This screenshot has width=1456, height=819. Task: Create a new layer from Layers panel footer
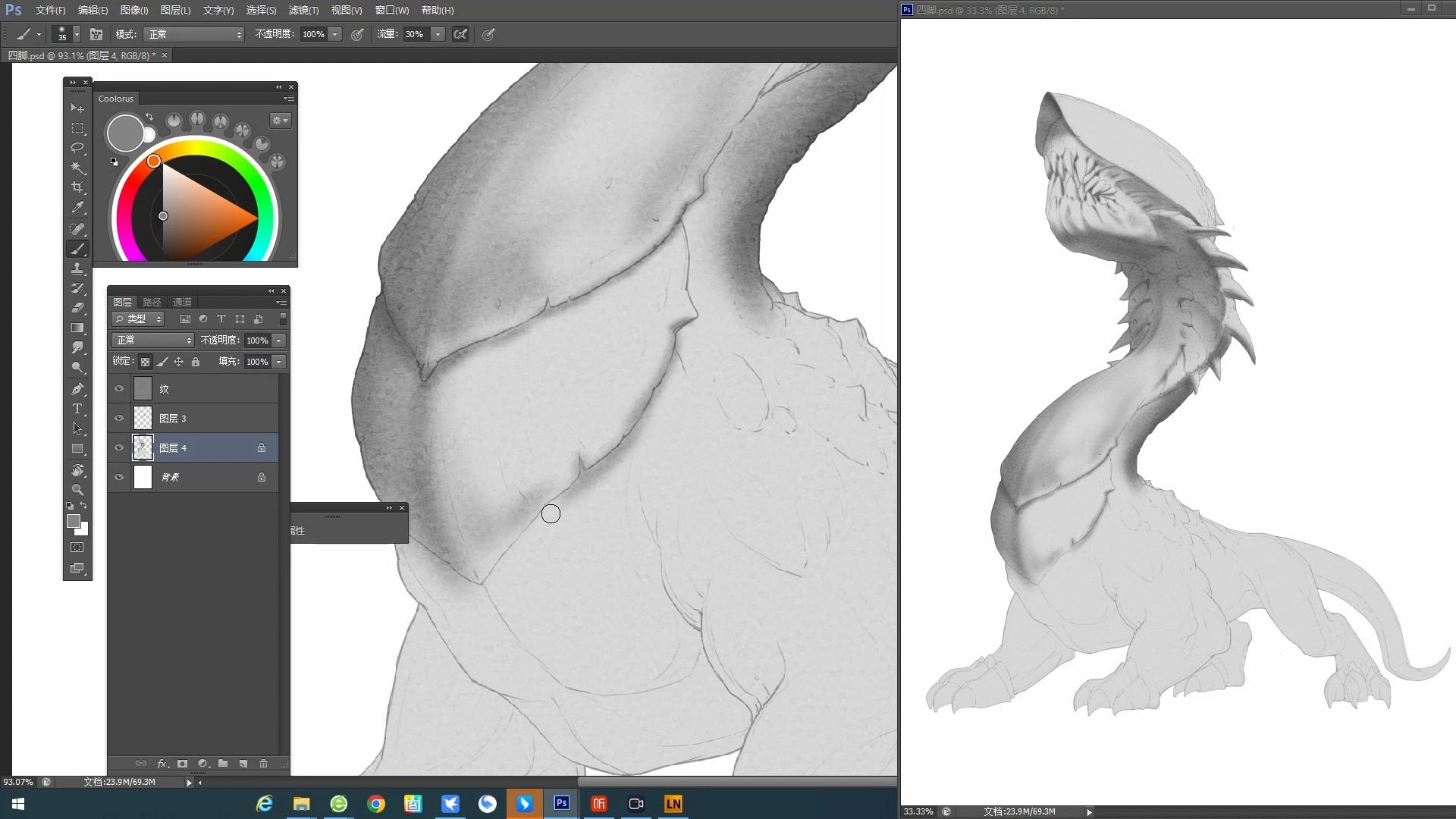pyautogui.click(x=243, y=764)
